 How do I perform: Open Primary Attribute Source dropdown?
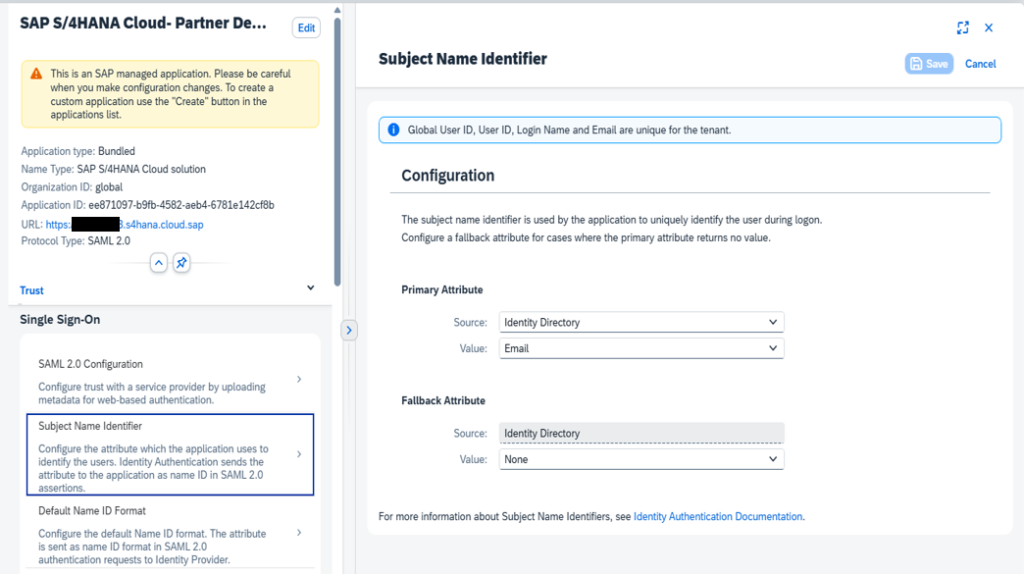coord(641,322)
